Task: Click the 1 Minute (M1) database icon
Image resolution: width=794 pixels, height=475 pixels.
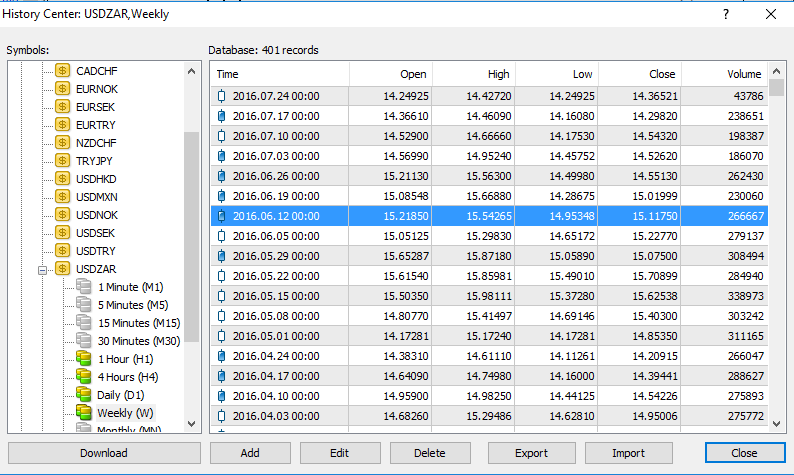Action: coord(84,287)
